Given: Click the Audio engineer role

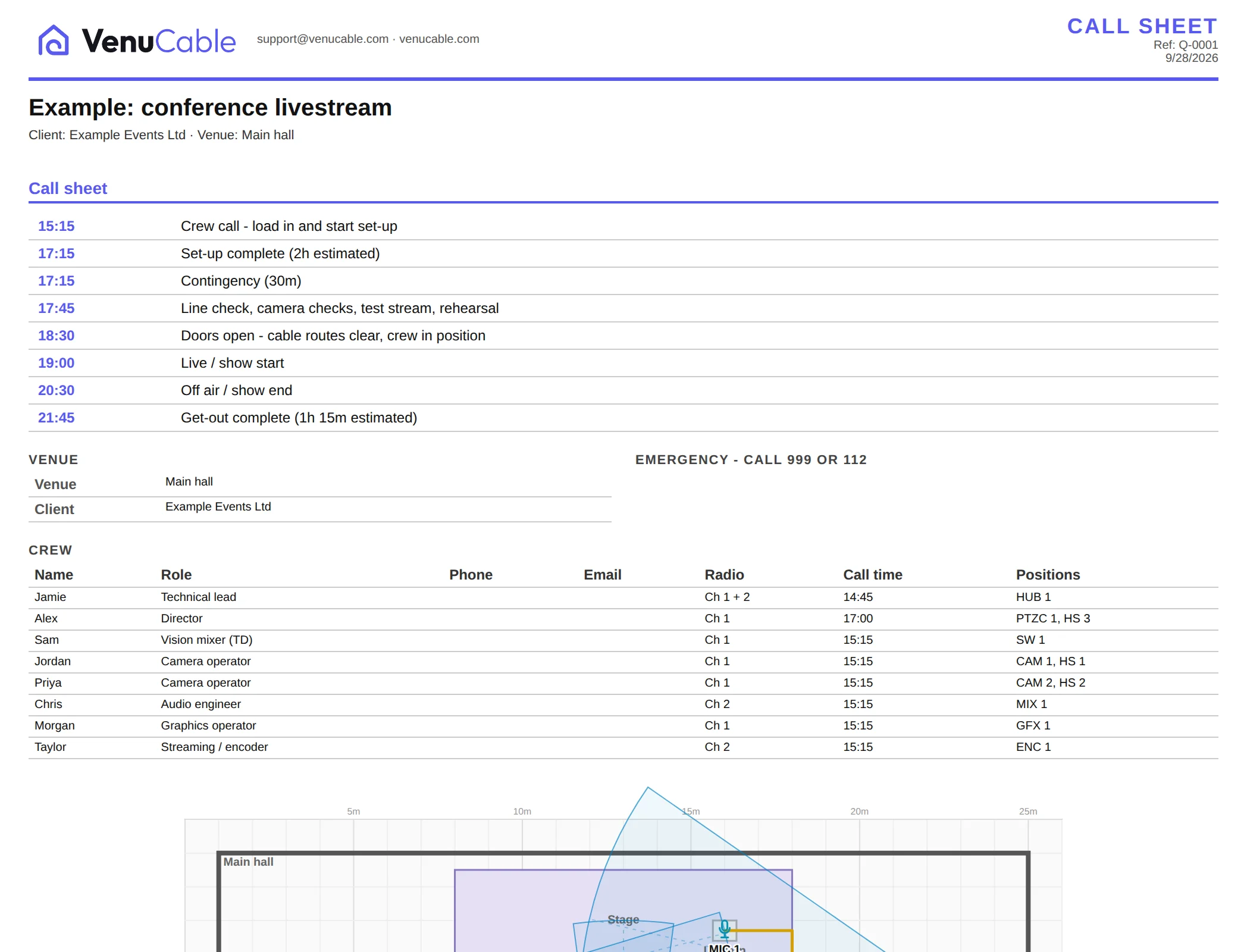Looking at the screenshot, I should click(201, 704).
